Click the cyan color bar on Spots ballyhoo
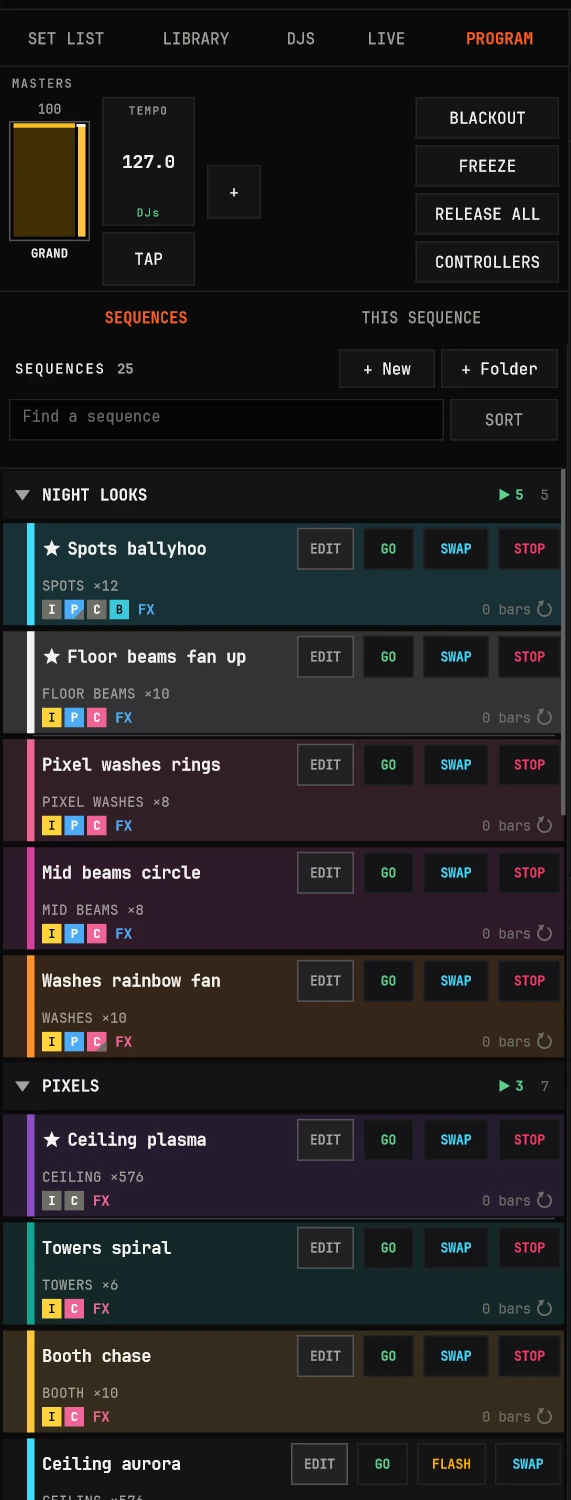Viewport: 571px width, 1500px height. click(x=31, y=574)
